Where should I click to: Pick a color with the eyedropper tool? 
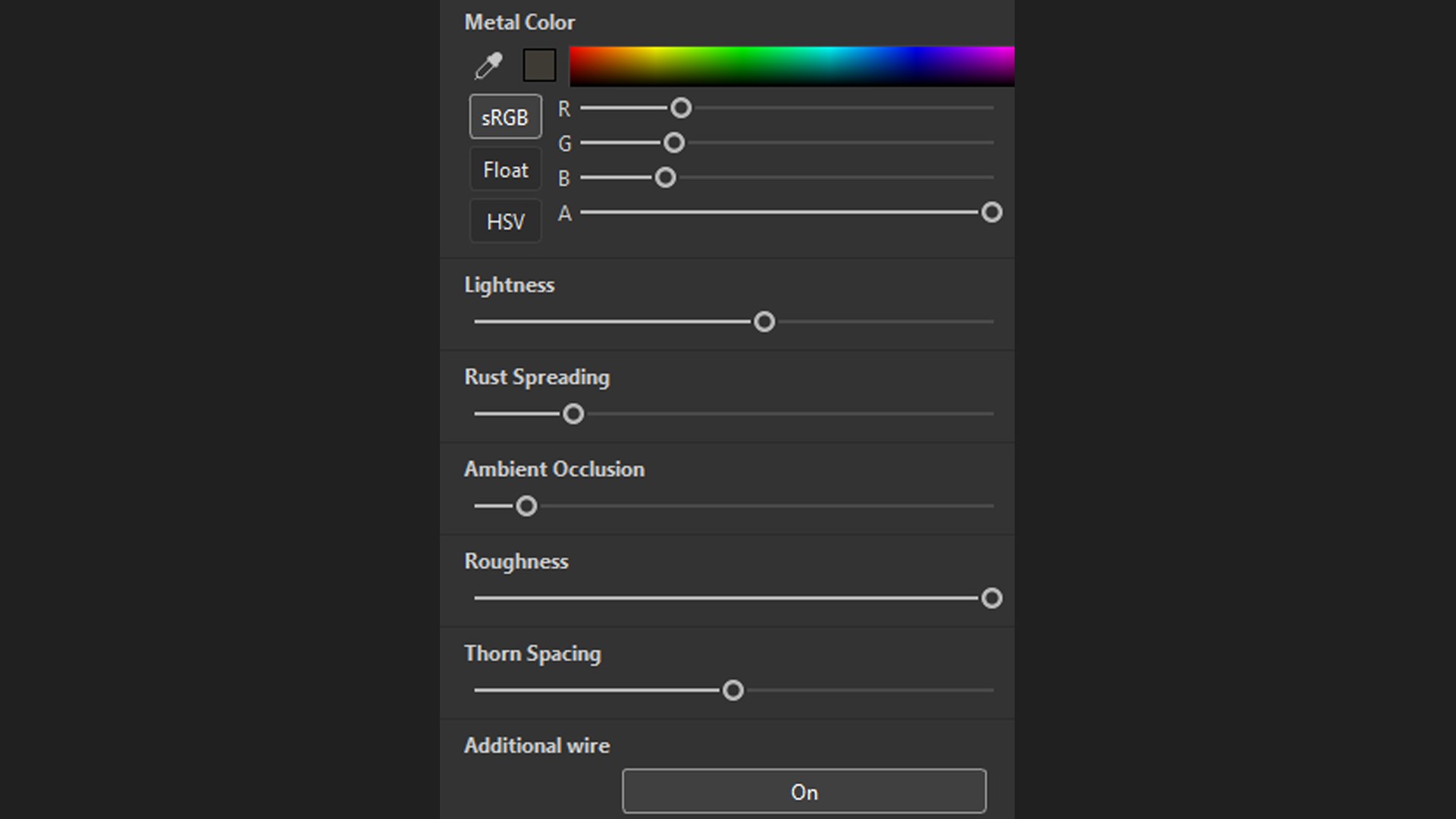click(488, 66)
